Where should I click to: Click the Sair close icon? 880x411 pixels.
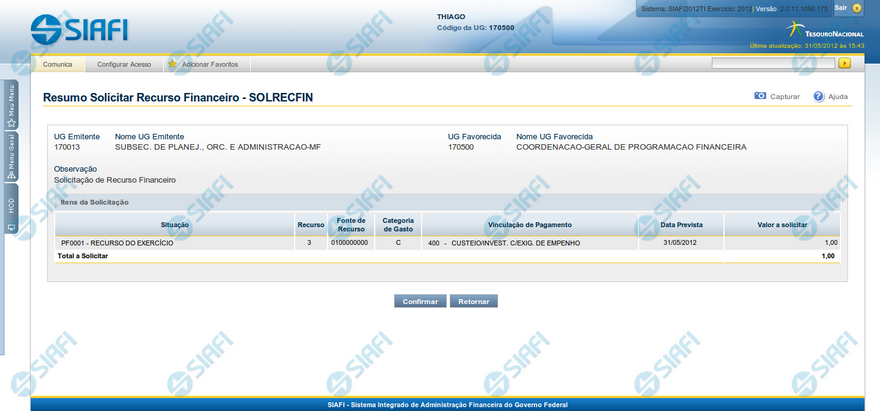tap(856, 8)
